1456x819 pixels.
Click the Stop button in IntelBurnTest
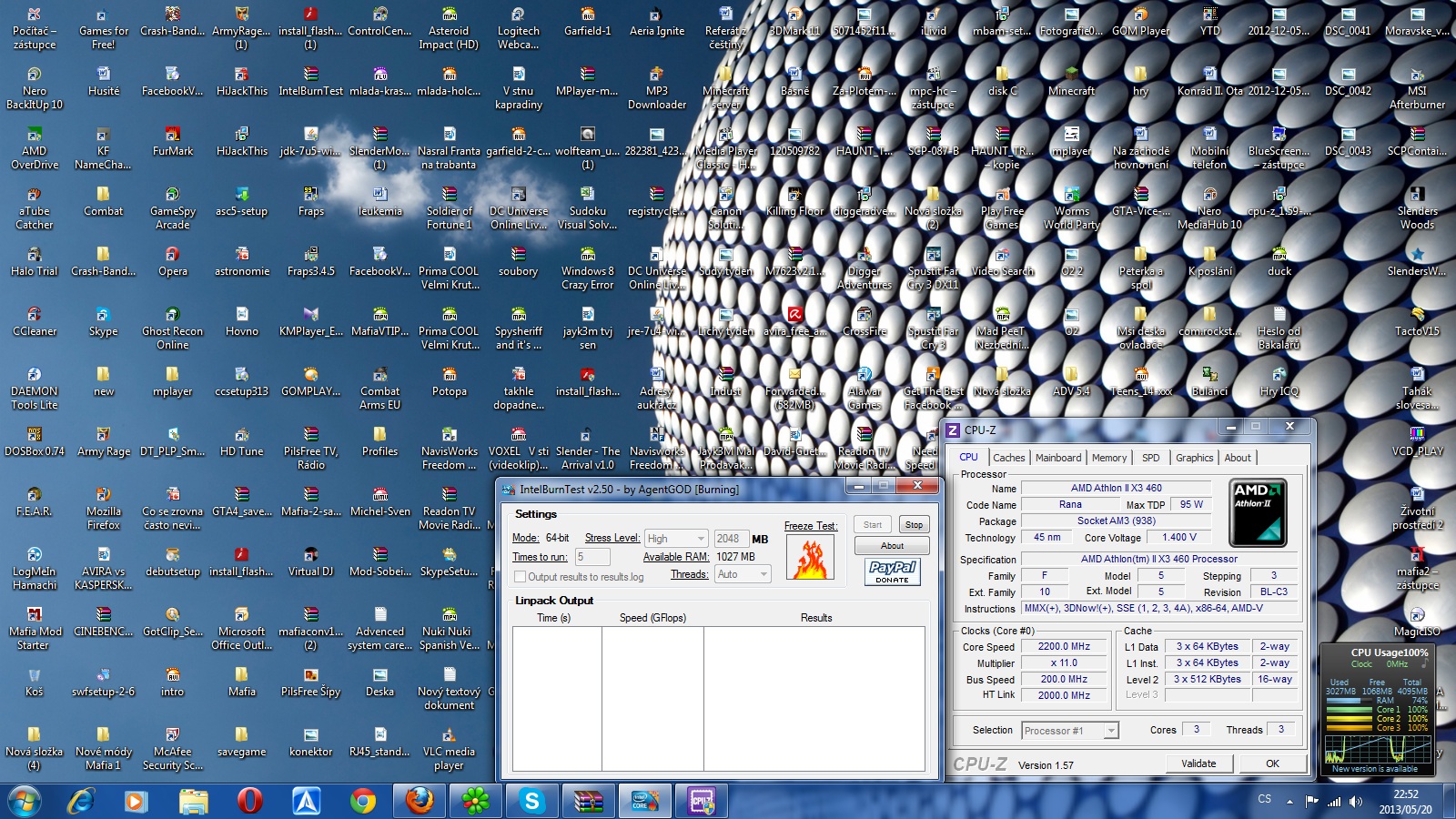(914, 525)
